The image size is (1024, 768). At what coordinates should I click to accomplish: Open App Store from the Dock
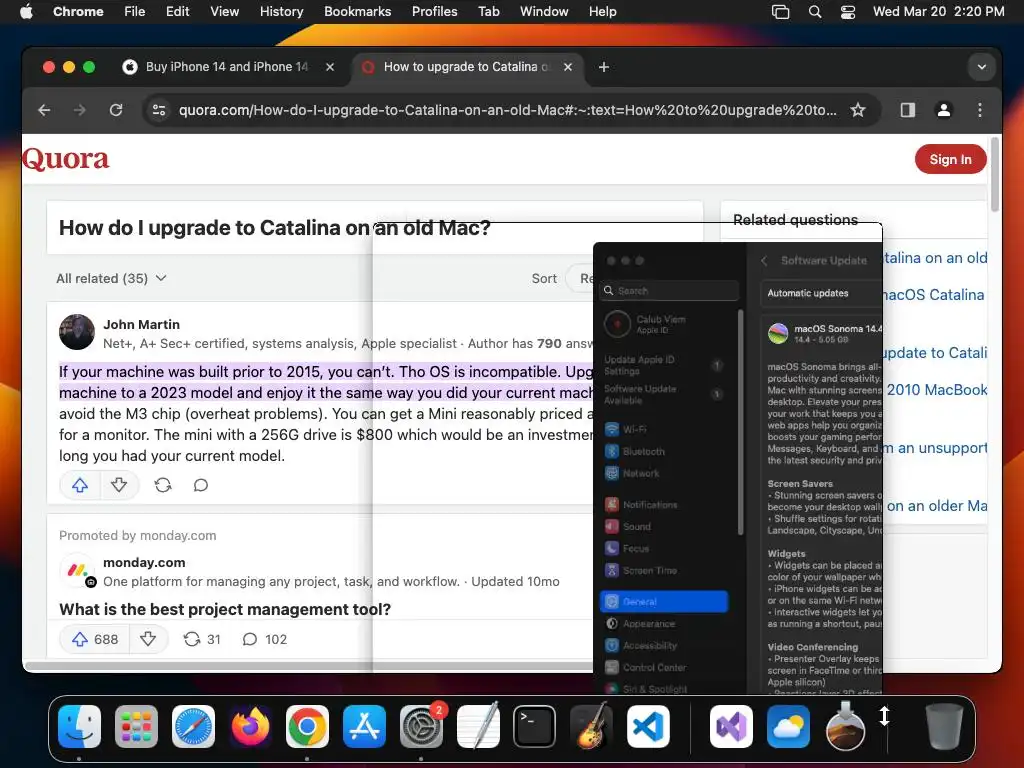click(x=364, y=726)
